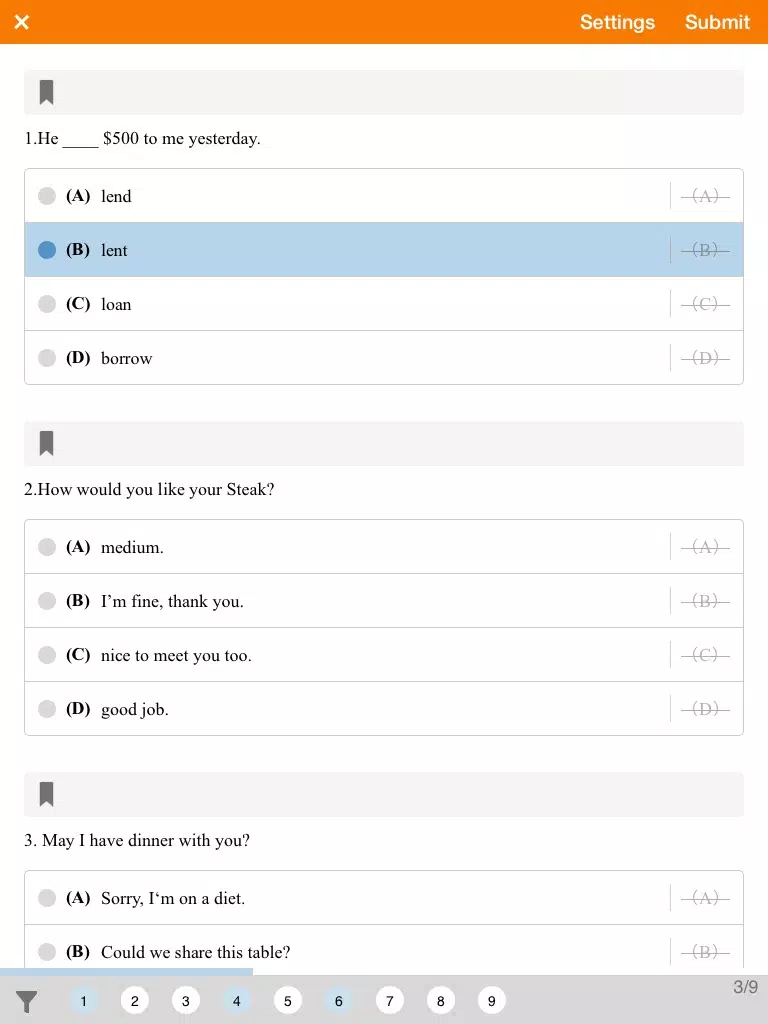Jump to question 5 in navigator

click(287, 1000)
